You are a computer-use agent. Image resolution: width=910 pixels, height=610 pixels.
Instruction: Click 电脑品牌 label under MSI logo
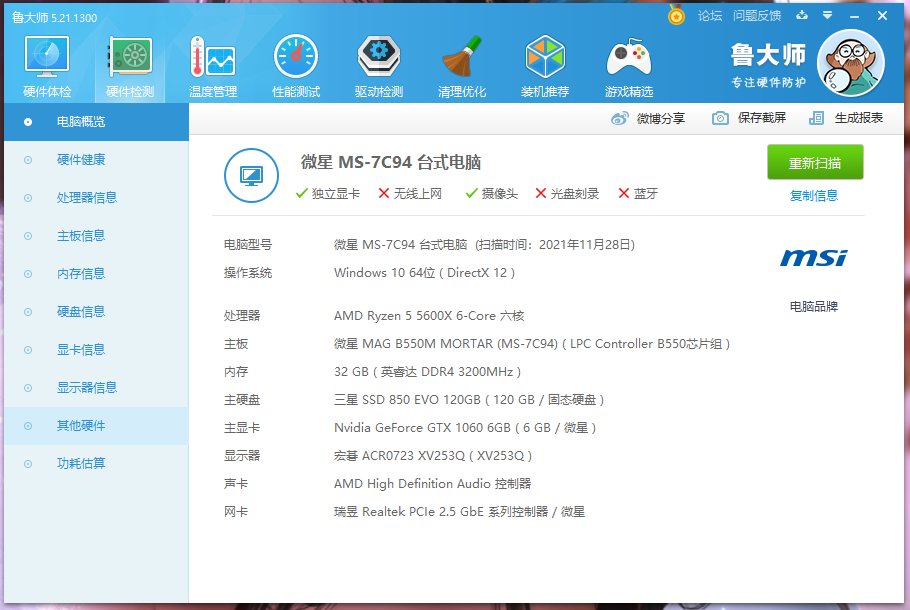[814, 306]
